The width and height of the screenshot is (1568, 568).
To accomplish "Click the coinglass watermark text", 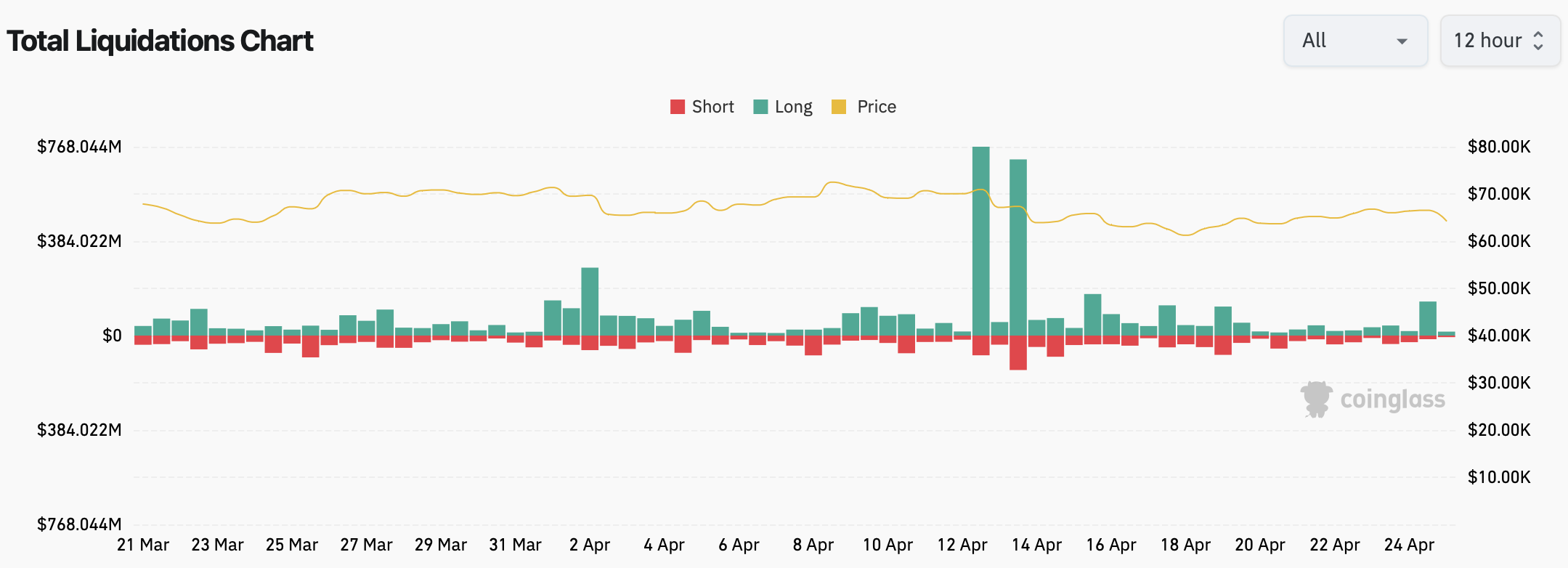I will [x=1392, y=399].
